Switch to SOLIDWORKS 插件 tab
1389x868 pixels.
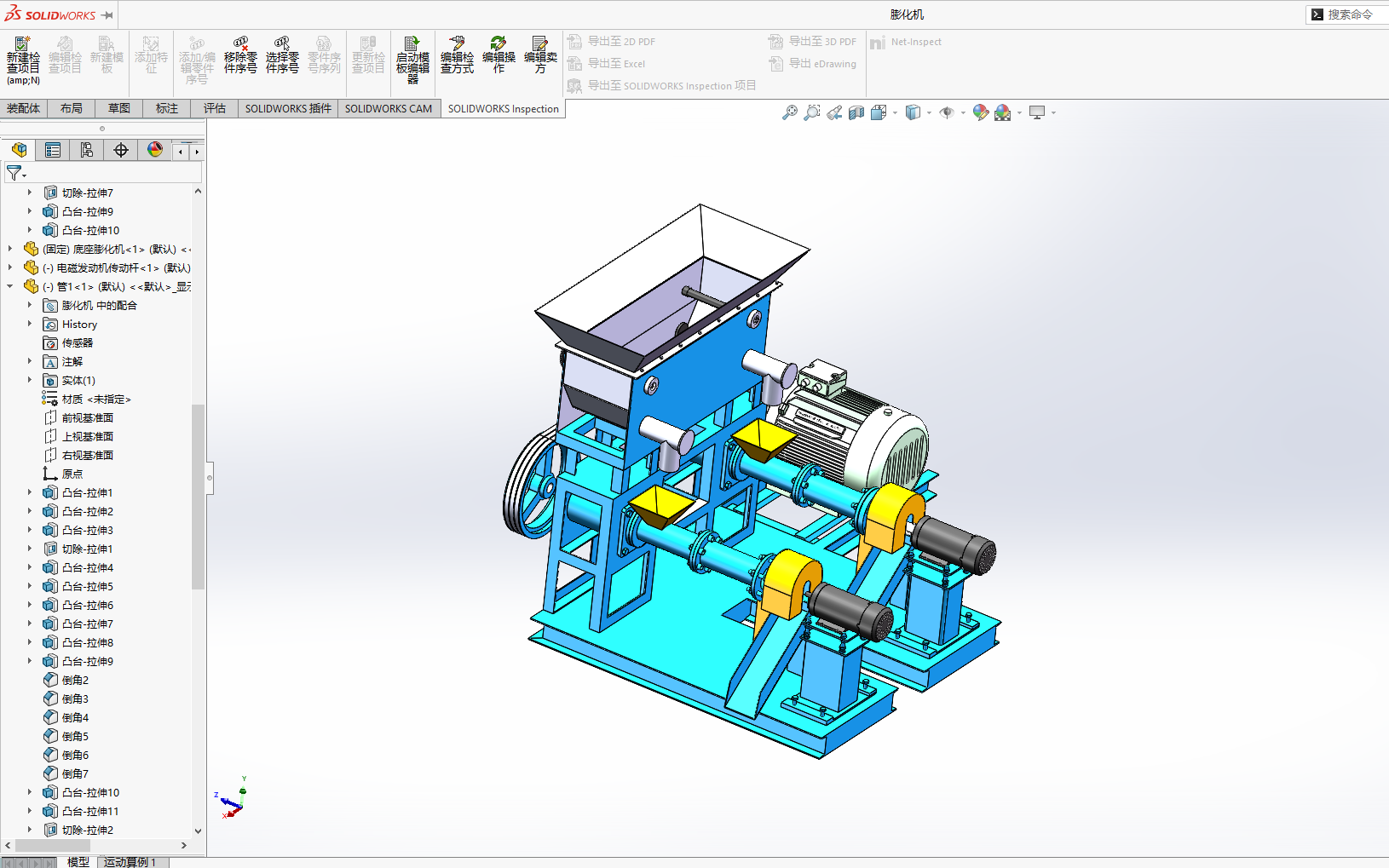click(x=288, y=108)
